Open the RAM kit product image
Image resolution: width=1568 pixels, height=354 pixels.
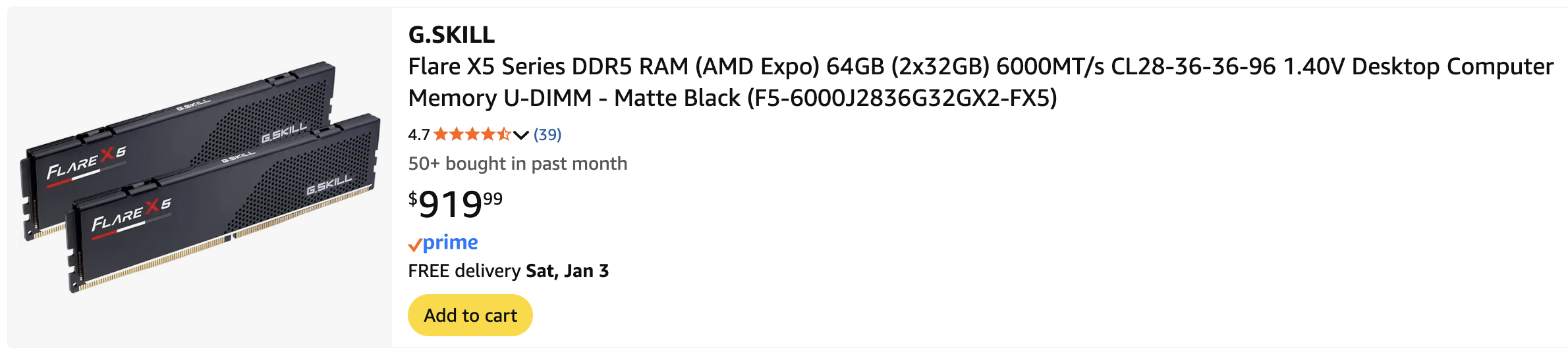pos(200,178)
